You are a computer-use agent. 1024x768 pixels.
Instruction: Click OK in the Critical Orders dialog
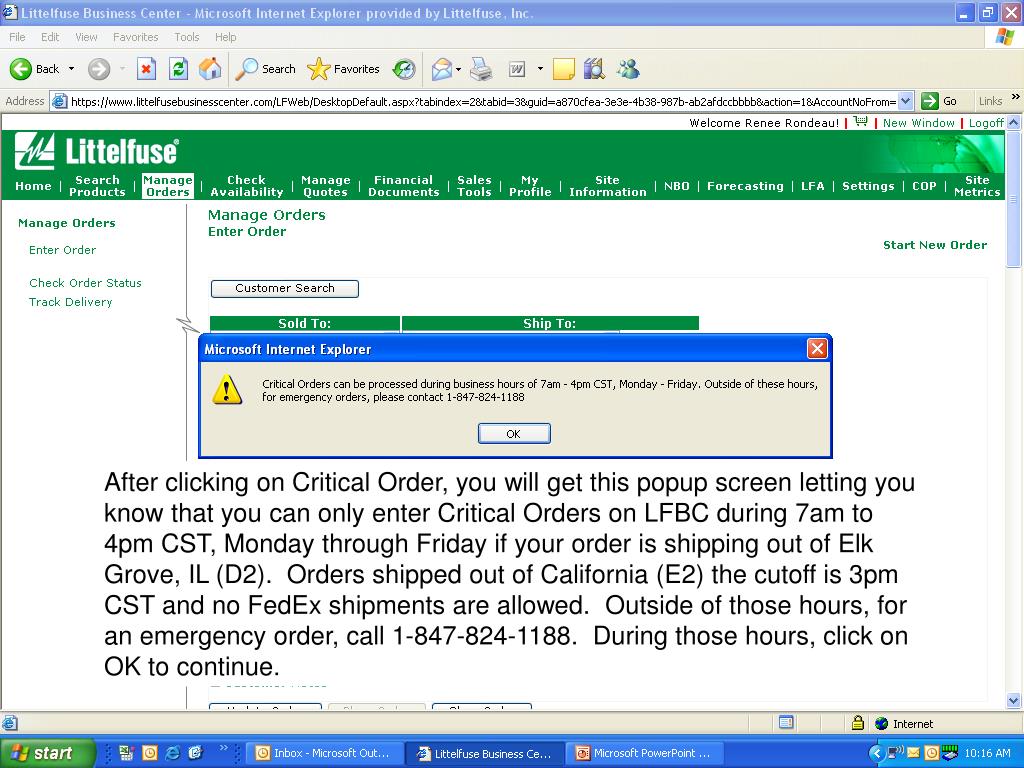(x=514, y=434)
